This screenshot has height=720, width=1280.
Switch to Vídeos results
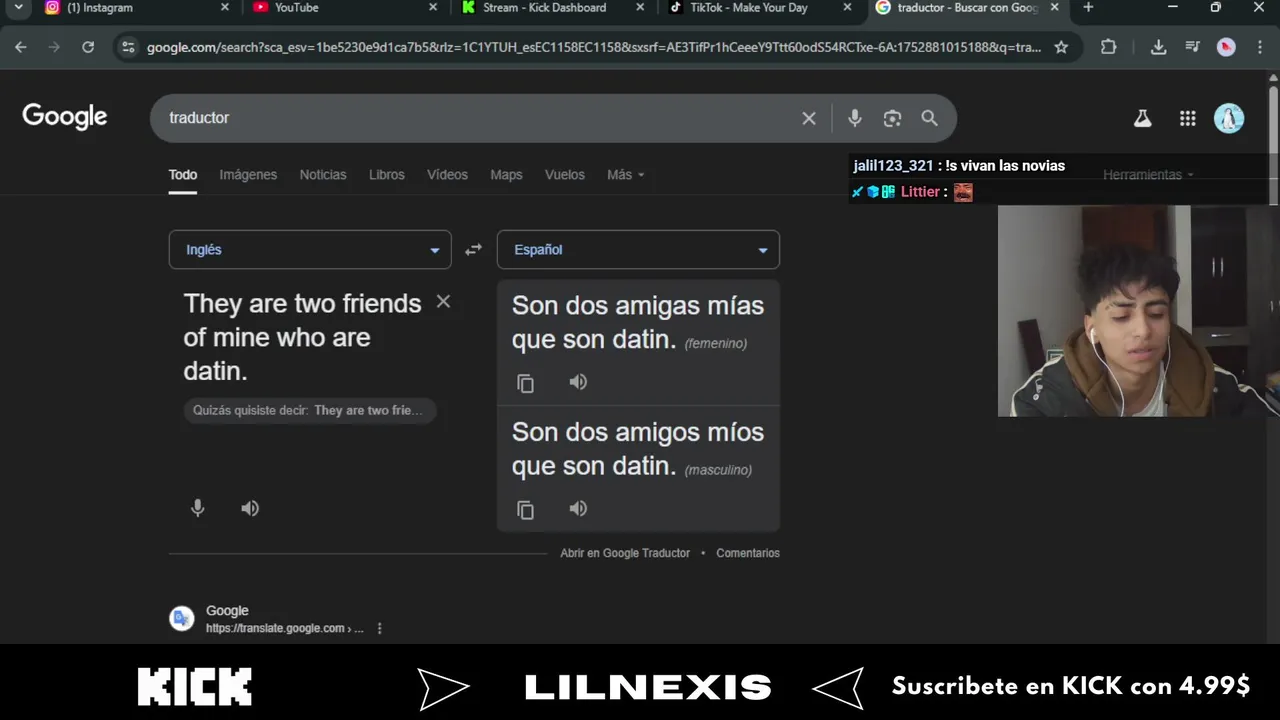tap(447, 175)
